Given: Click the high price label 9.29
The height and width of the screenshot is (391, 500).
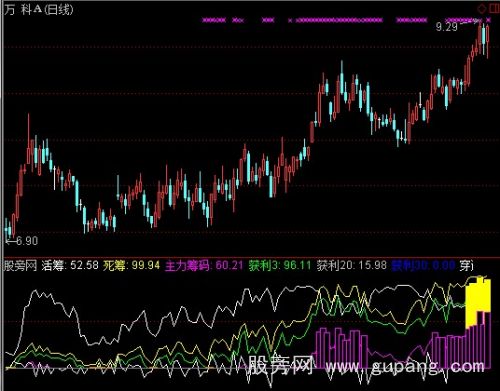Looking at the screenshot, I should click(447, 27).
